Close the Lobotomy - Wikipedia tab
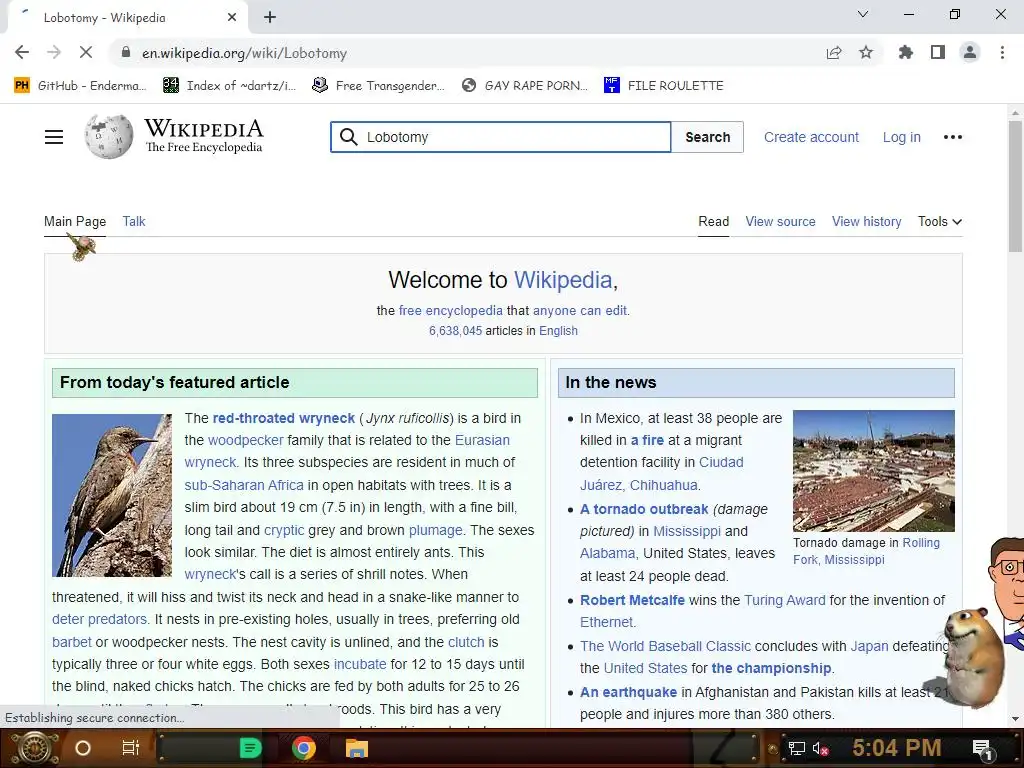 [232, 17]
